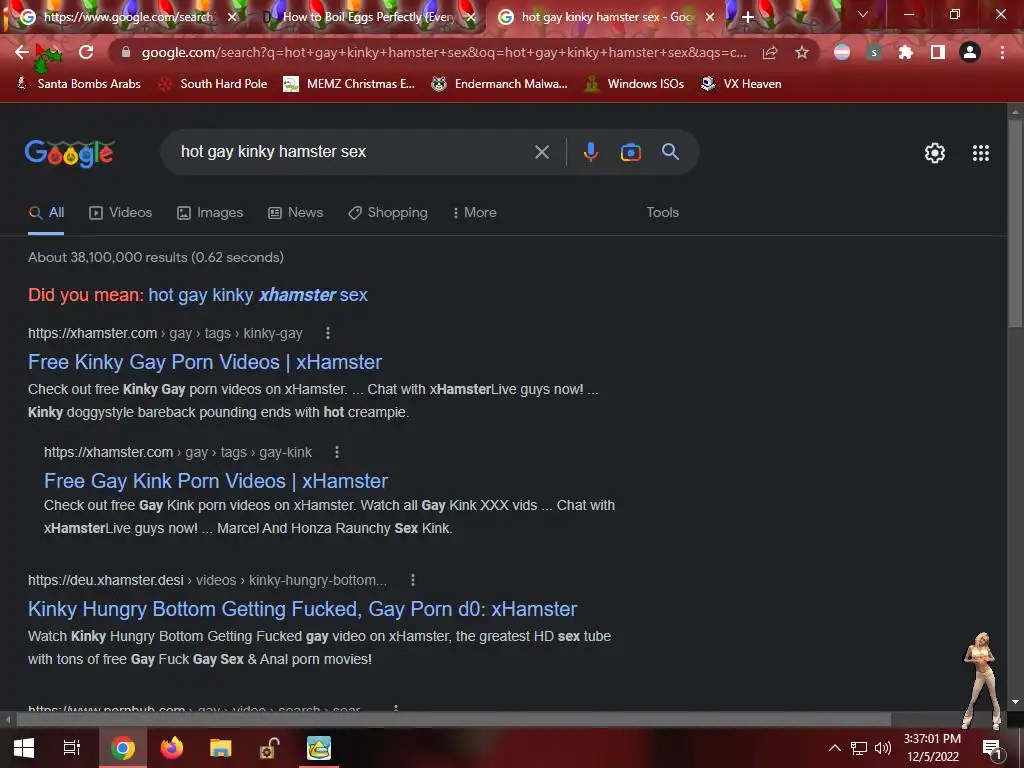Click the horizontal page scrollbar
The height and width of the screenshot is (768, 1024).
point(454,720)
